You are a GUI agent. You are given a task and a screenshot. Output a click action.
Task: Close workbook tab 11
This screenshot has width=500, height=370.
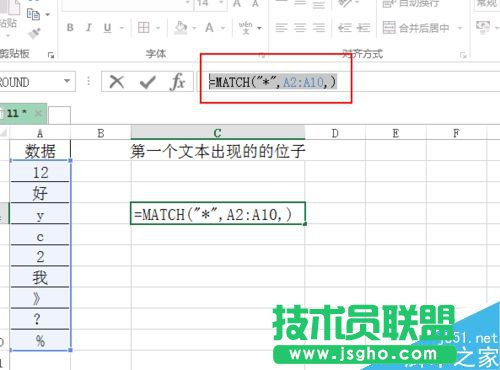point(38,113)
